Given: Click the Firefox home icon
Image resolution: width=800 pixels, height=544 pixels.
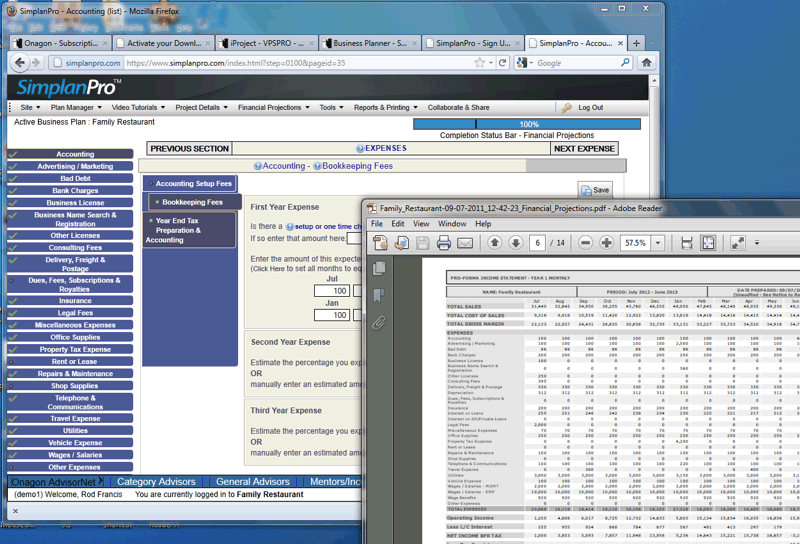Looking at the screenshot, I should tap(646, 62).
